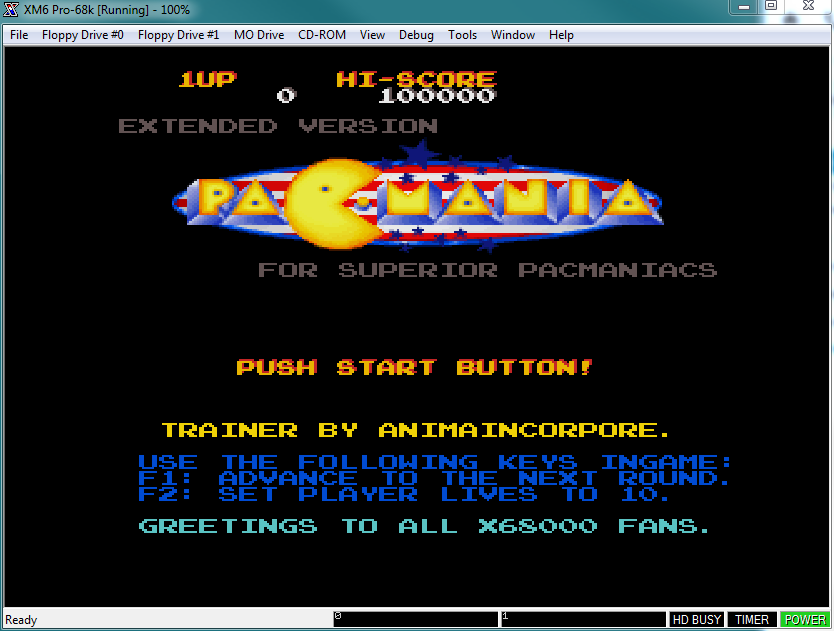This screenshot has height=631, width=834.
Task: Click the TRAINER BY ANIMAINCORPORE. text
Action: click(x=415, y=430)
